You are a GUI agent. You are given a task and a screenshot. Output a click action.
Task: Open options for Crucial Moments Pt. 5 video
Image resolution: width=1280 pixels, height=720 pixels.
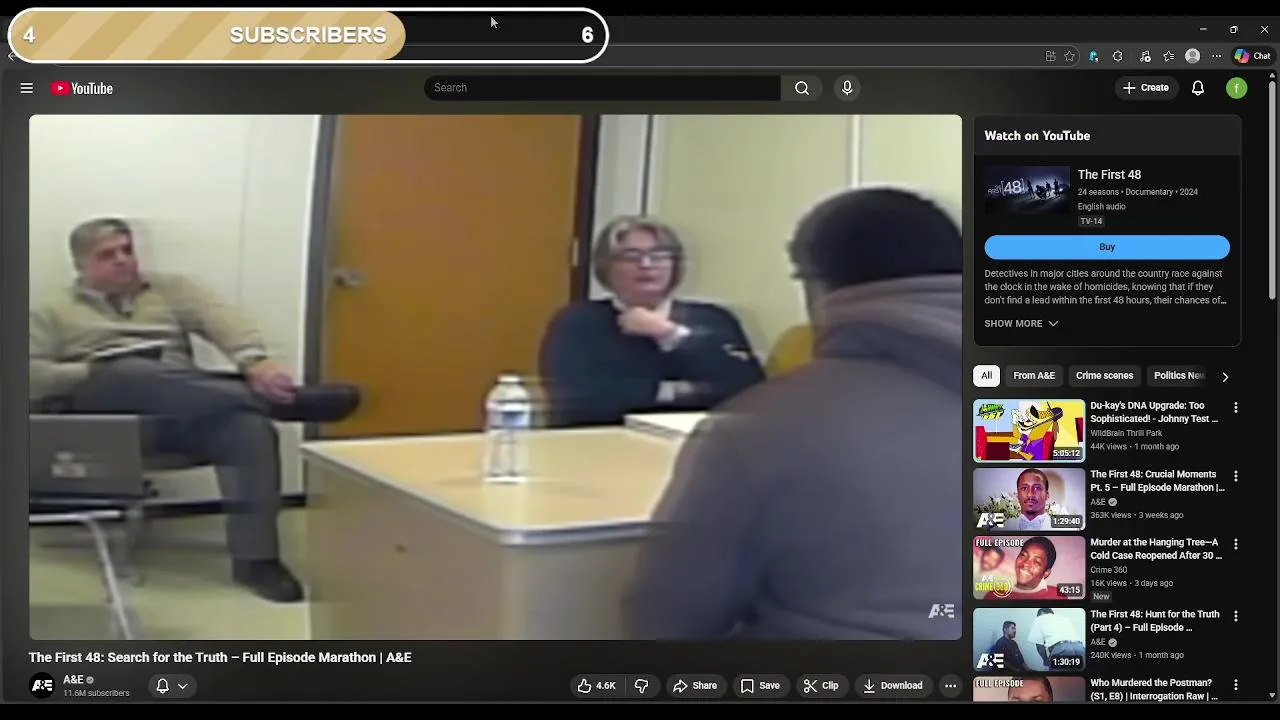[x=1236, y=476]
